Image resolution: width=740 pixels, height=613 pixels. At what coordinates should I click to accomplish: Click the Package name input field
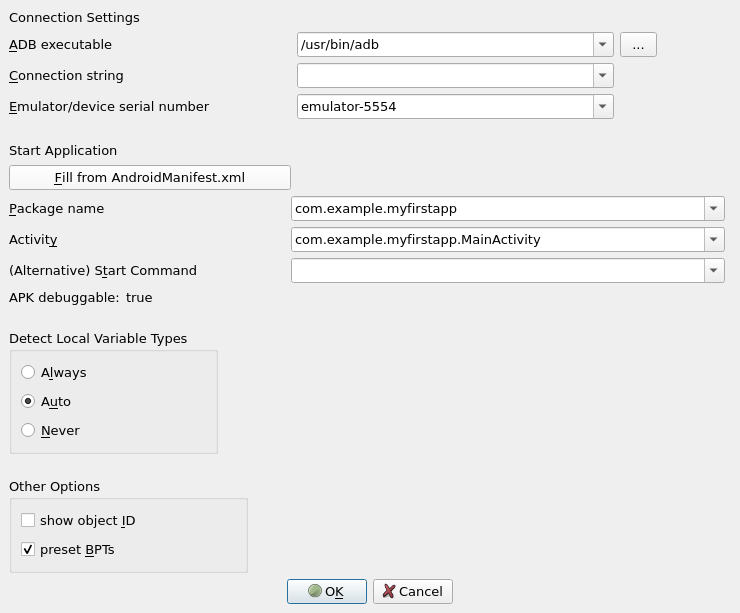pyautogui.click(x=497, y=208)
